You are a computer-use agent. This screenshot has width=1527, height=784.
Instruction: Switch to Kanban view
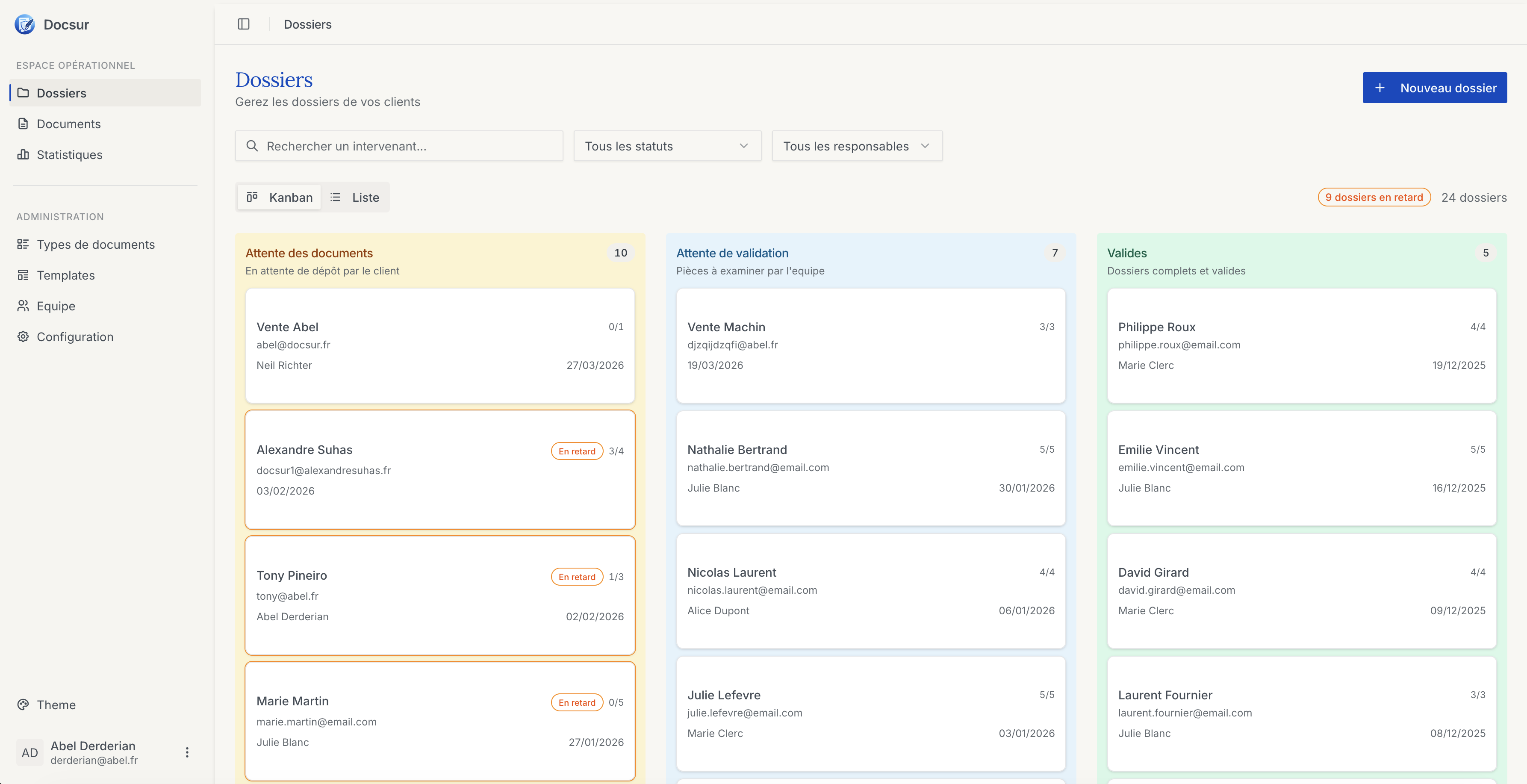point(279,197)
